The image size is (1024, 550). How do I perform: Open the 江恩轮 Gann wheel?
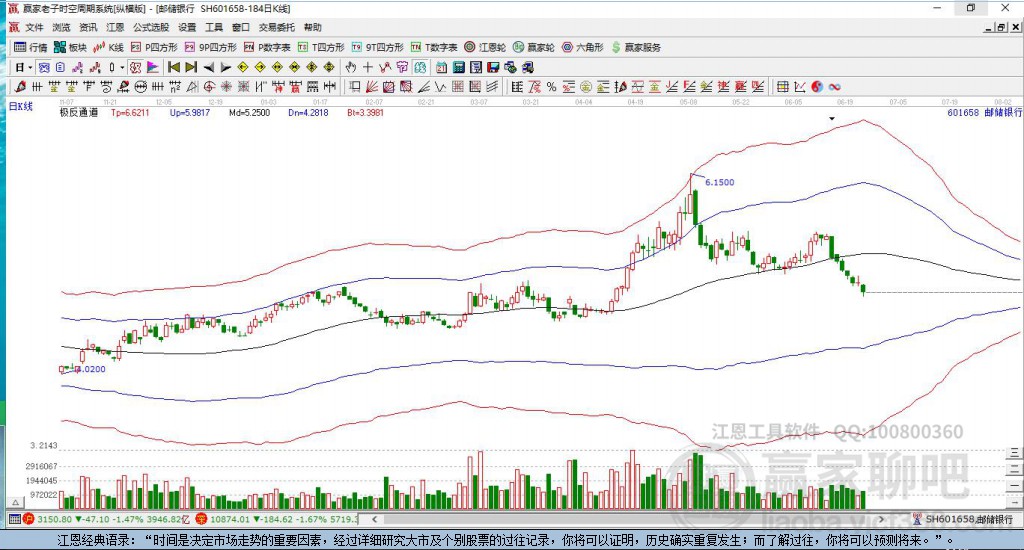[x=485, y=47]
